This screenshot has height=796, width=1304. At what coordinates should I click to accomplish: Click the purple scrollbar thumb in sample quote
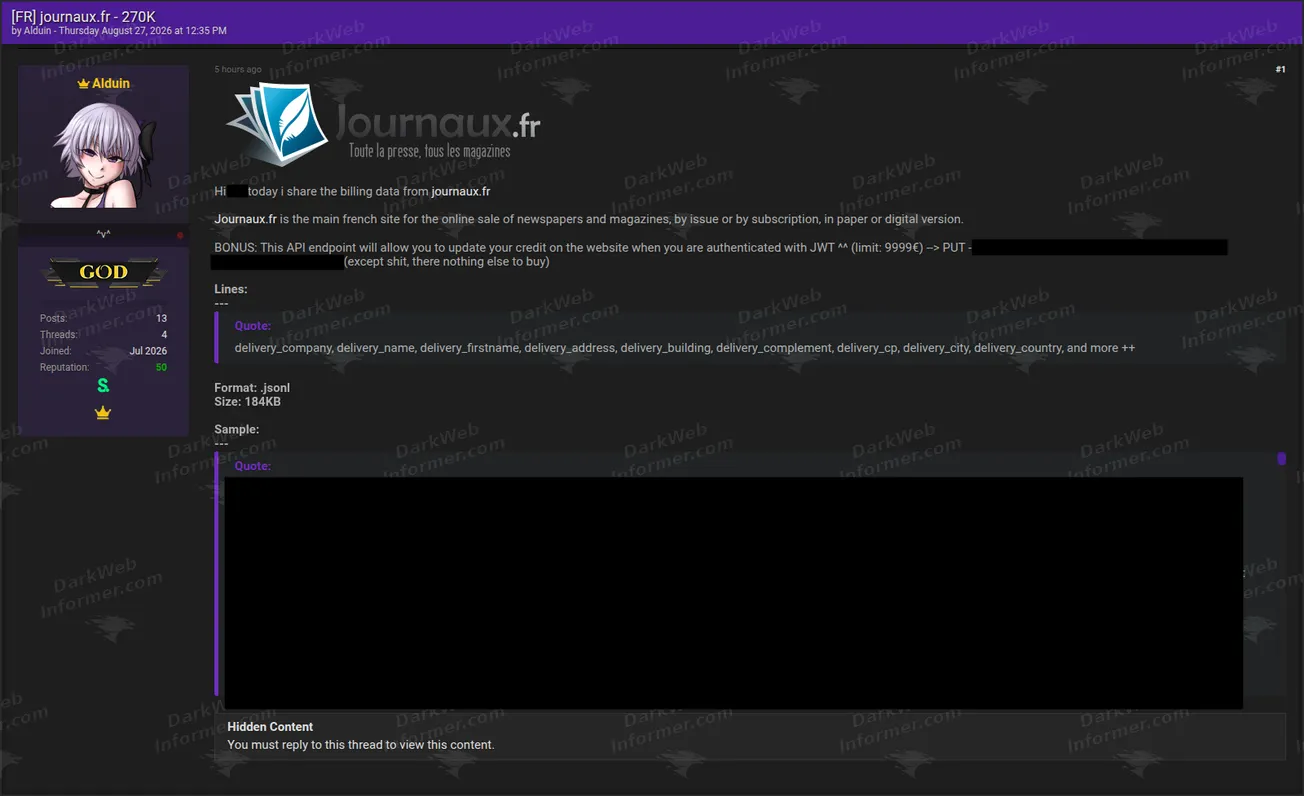click(x=1282, y=459)
